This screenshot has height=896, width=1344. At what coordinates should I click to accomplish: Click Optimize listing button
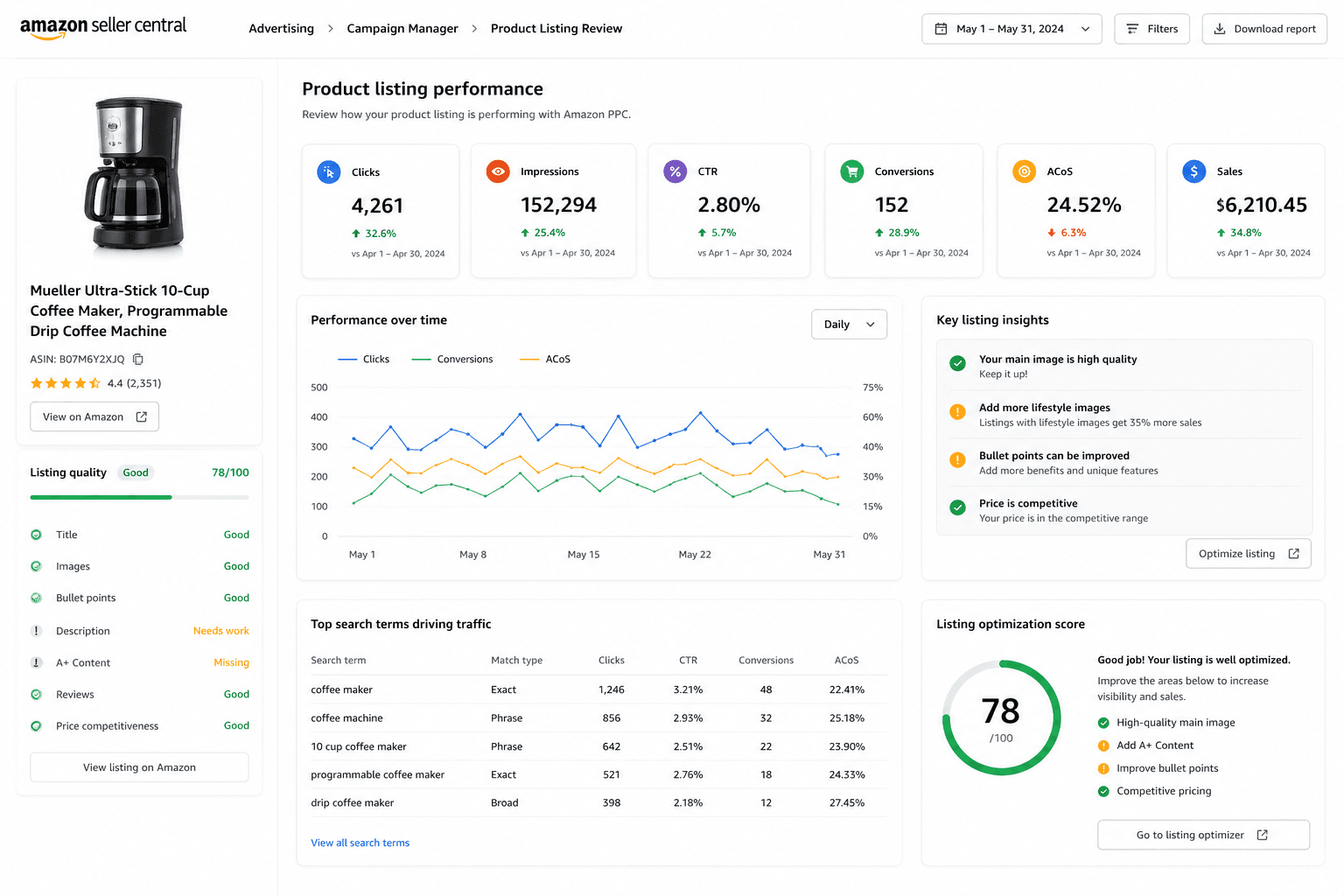click(x=1249, y=554)
